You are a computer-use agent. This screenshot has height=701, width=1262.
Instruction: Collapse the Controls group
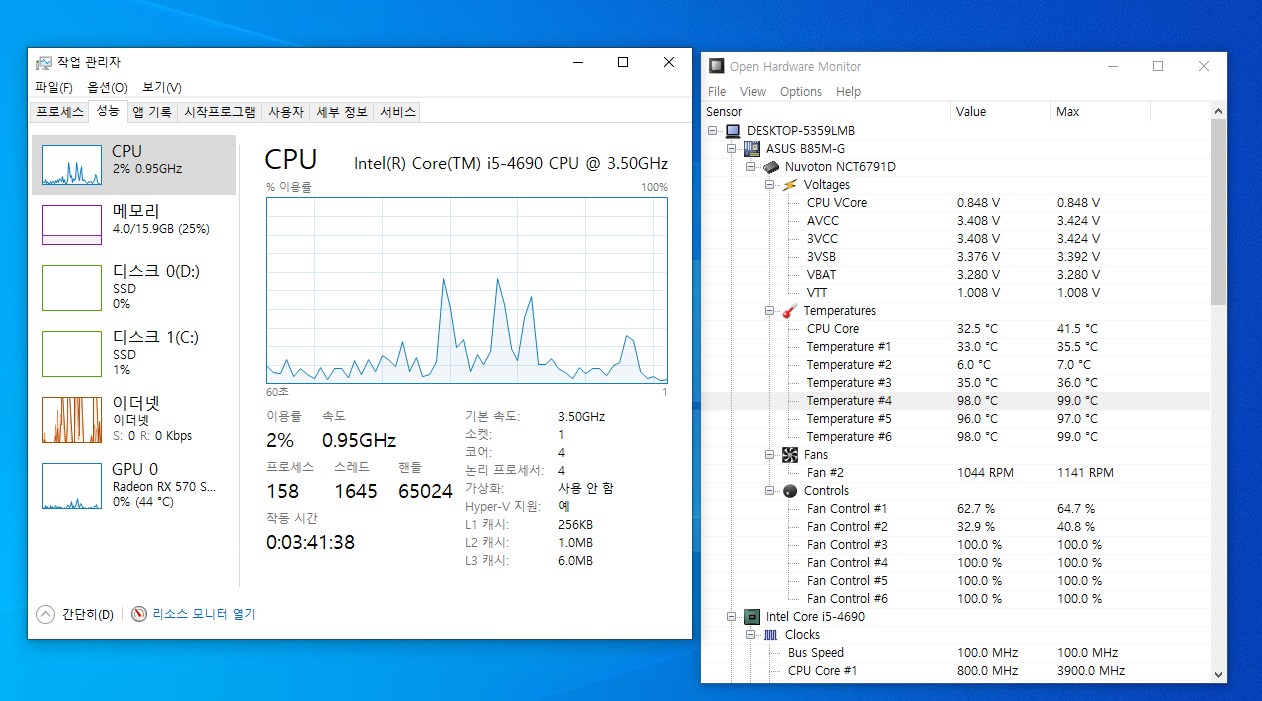click(770, 491)
